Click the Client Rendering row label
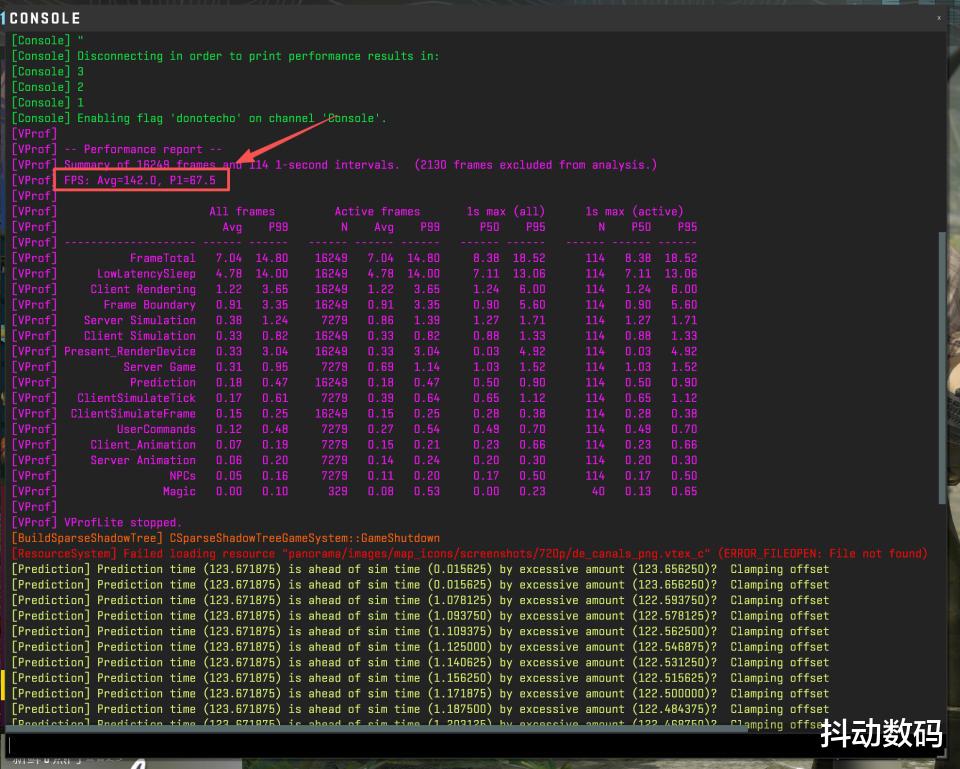 click(x=143, y=289)
